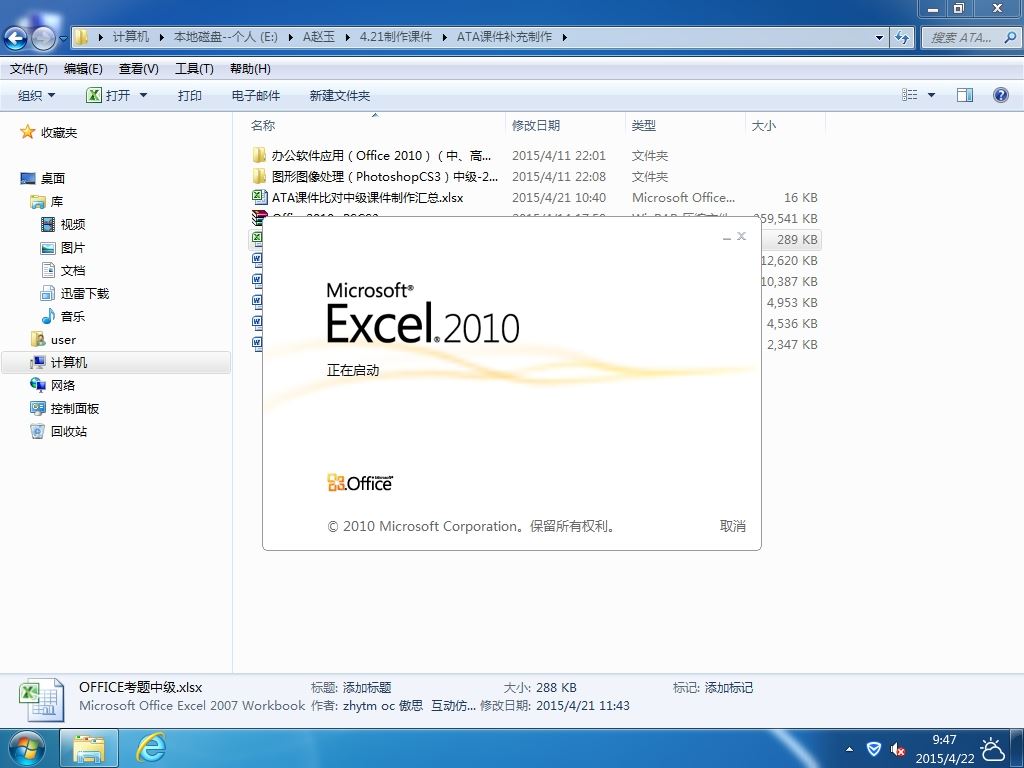Expand the arrow next to 打开
Viewport: 1024px width, 768px height.
coord(143,95)
